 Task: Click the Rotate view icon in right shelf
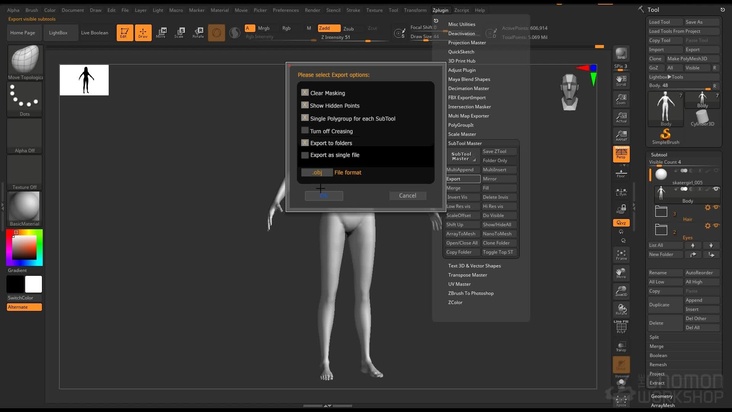(x=621, y=309)
